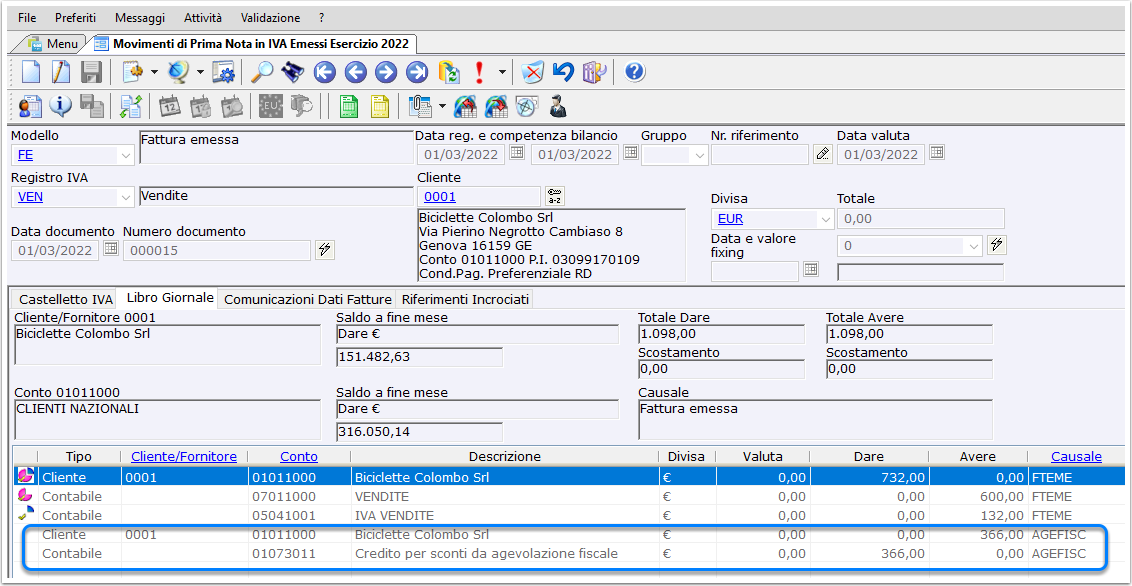Open the Divisa EUR dropdown
Screen dimensions: 1132x586
pos(824,219)
